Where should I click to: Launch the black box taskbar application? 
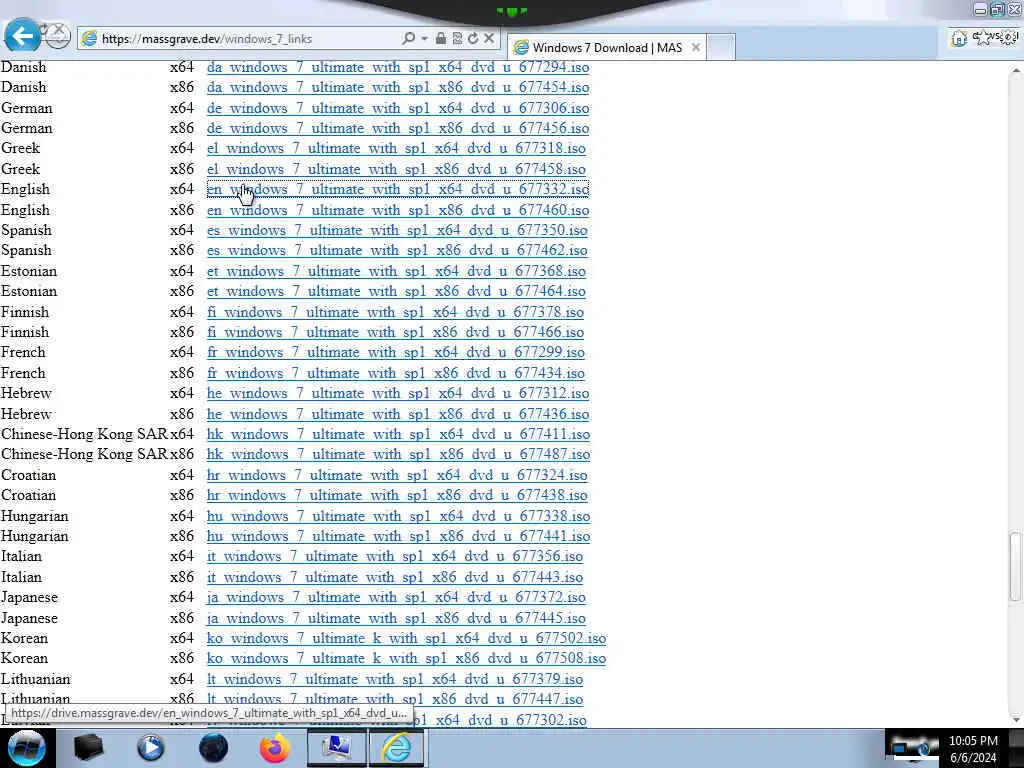pos(88,748)
